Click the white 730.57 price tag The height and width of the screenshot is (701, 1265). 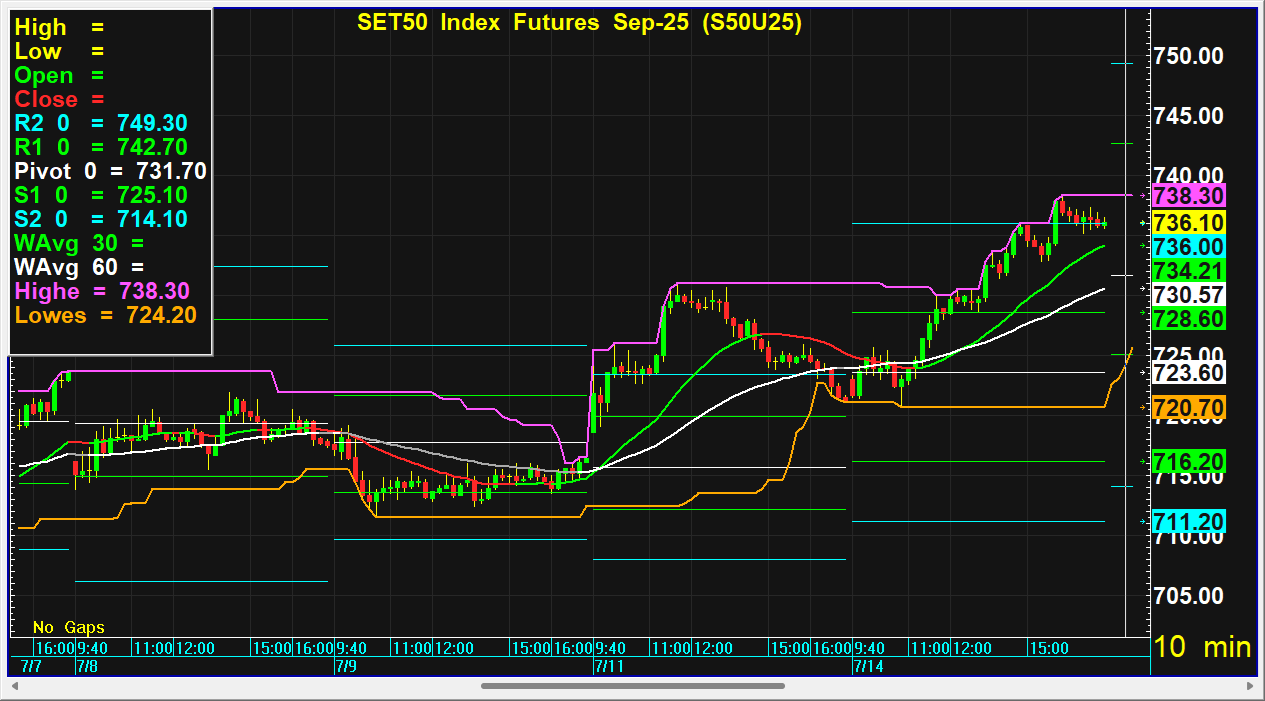[x=1189, y=295]
